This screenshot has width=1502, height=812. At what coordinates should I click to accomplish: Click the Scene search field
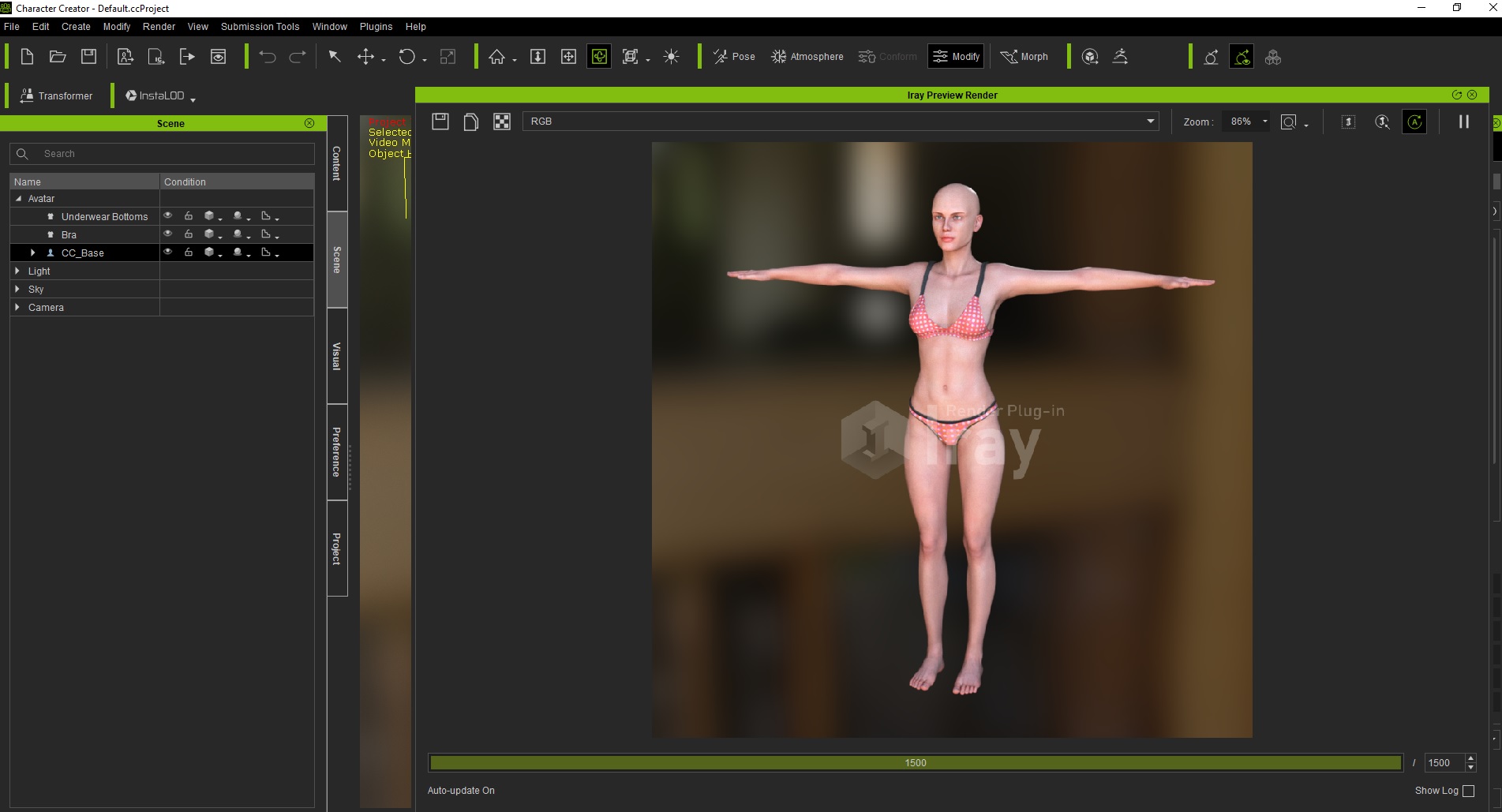(162, 154)
